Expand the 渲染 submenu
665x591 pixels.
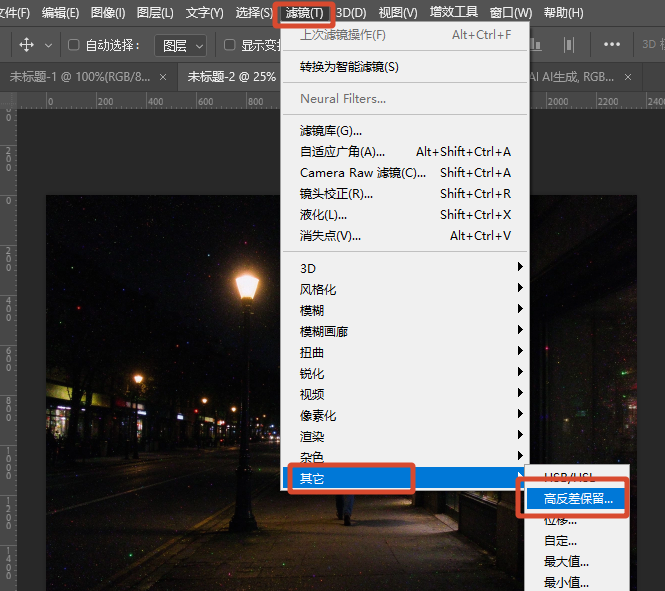tap(405, 436)
